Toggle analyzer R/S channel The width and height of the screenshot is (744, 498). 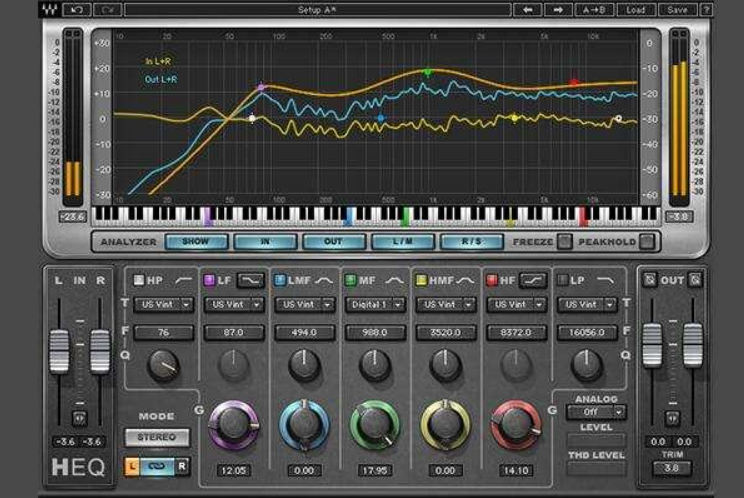(472, 241)
